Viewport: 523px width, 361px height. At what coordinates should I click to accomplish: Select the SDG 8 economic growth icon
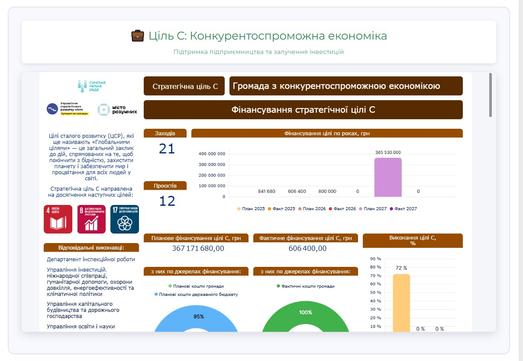[x=91, y=219]
